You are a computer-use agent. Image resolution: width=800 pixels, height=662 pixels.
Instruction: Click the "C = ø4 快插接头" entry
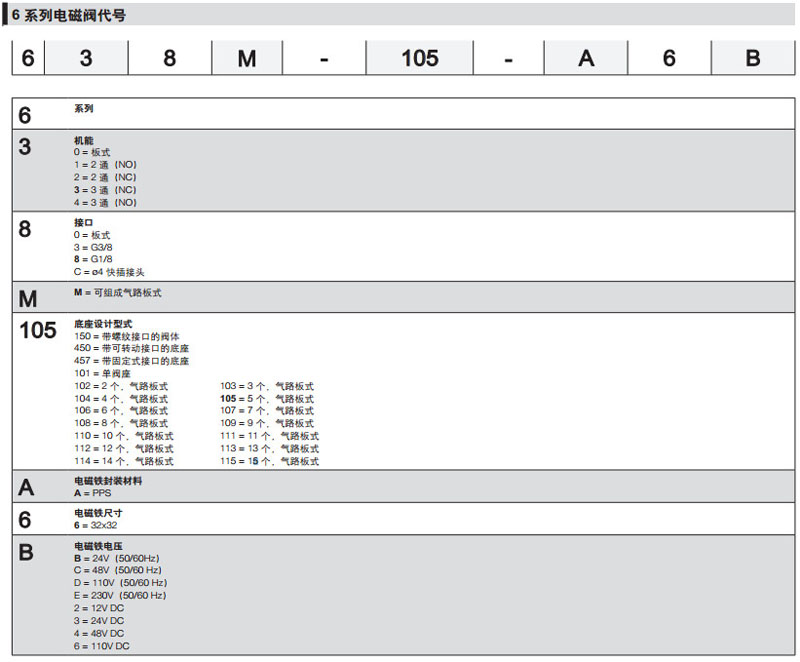(x=116, y=272)
